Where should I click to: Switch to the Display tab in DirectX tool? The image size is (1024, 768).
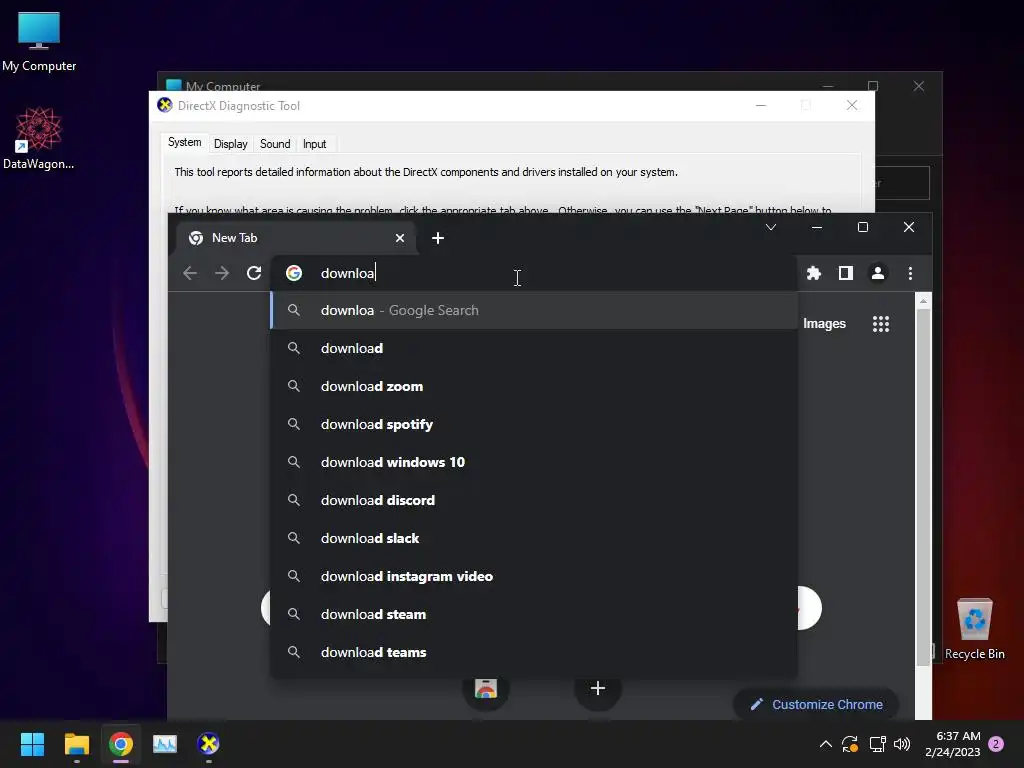[231, 144]
